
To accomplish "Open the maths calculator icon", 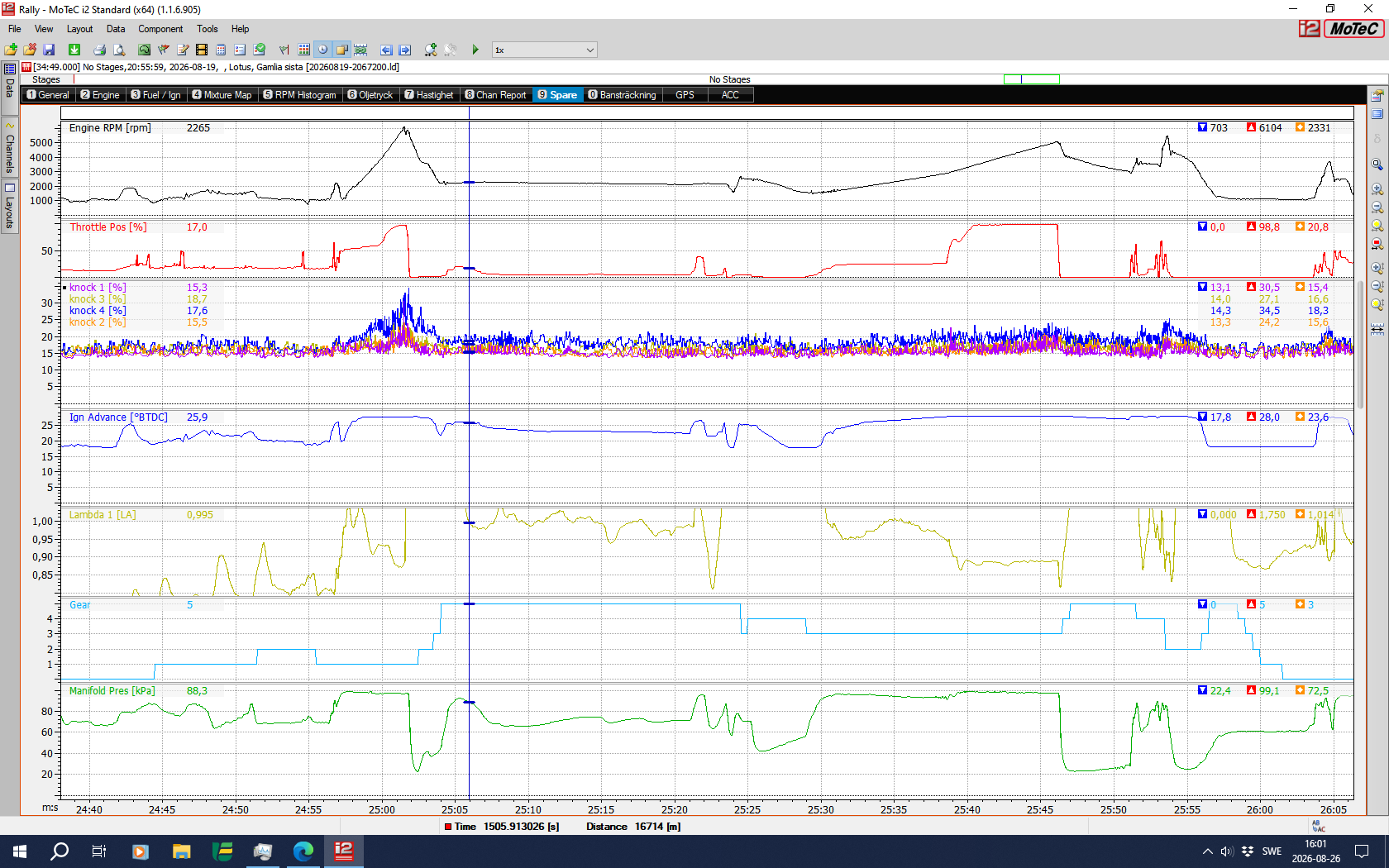I will pos(221,50).
